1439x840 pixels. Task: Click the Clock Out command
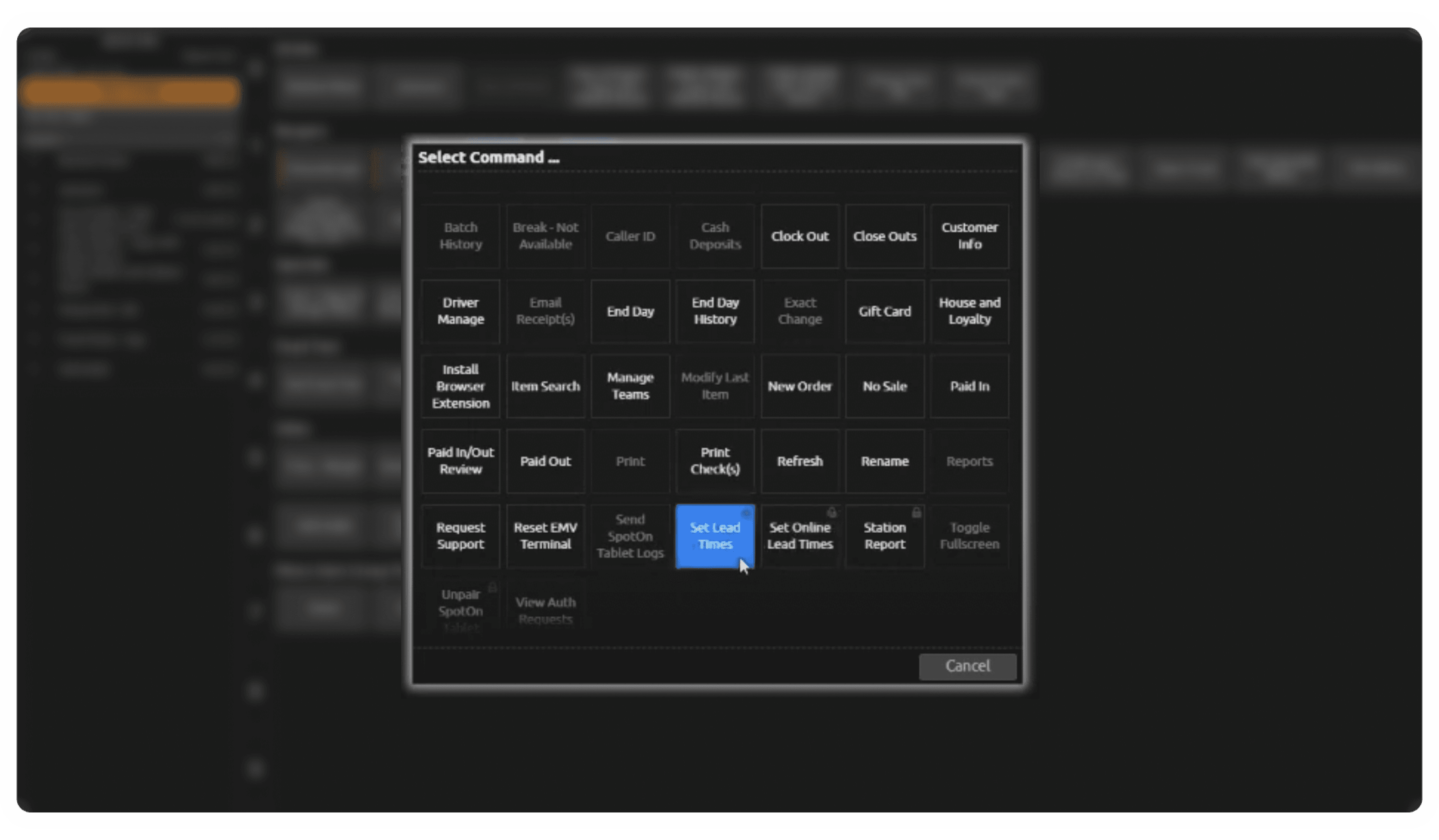pyautogui.click(x=800, y=236)
